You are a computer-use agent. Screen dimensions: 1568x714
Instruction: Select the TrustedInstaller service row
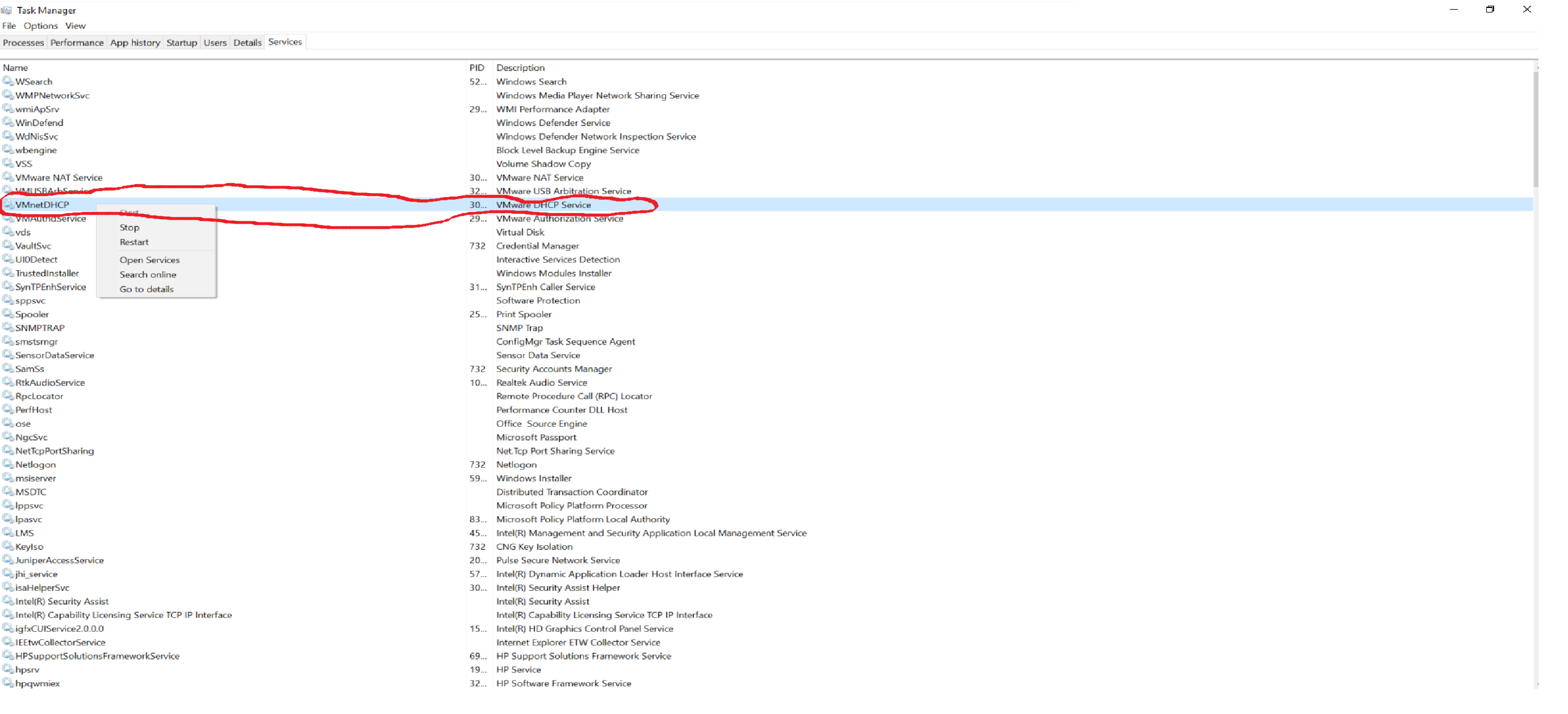(767, 273)
